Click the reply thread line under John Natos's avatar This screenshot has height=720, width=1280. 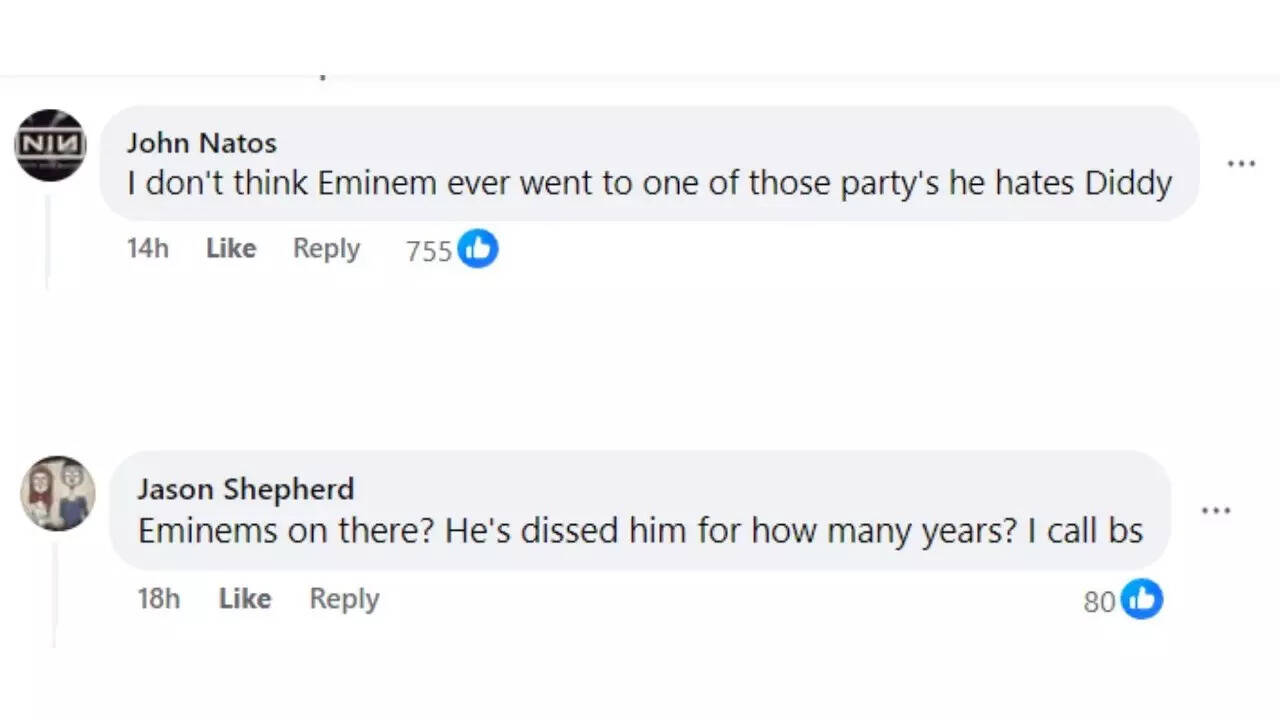pyautogui.click(x=47, y=240)
